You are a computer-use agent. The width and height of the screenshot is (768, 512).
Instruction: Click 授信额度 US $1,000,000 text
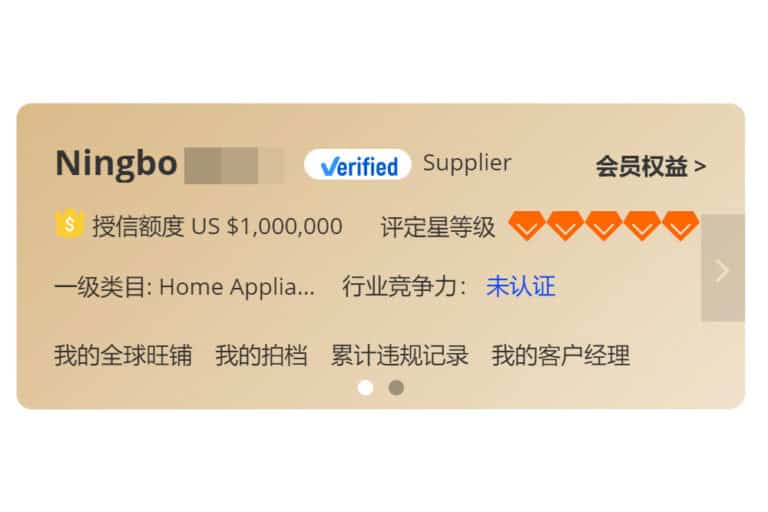click(217, 226)
